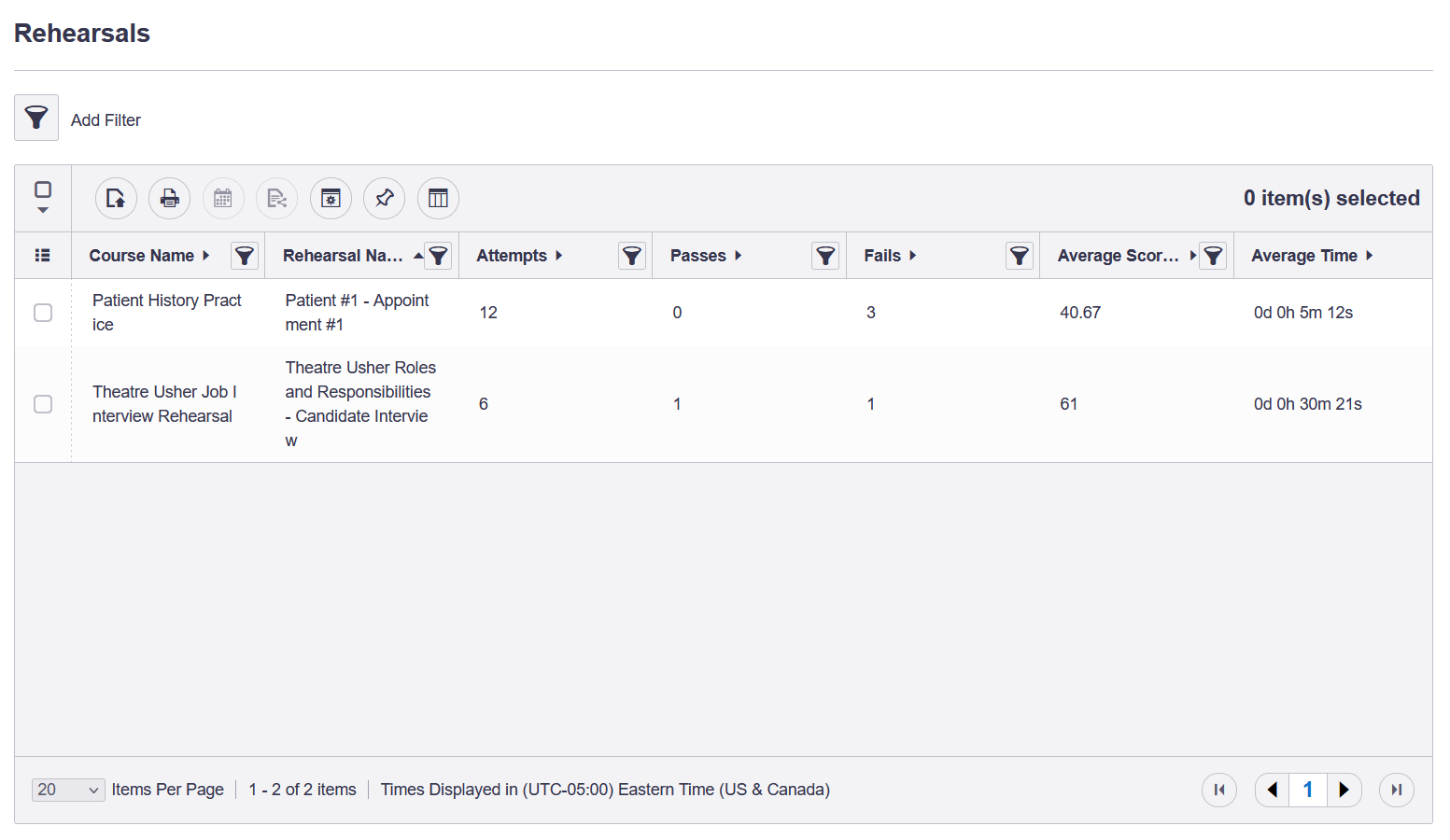Go to the next page
This screenshot has width=1450, height=840.
coord(1344,790)
